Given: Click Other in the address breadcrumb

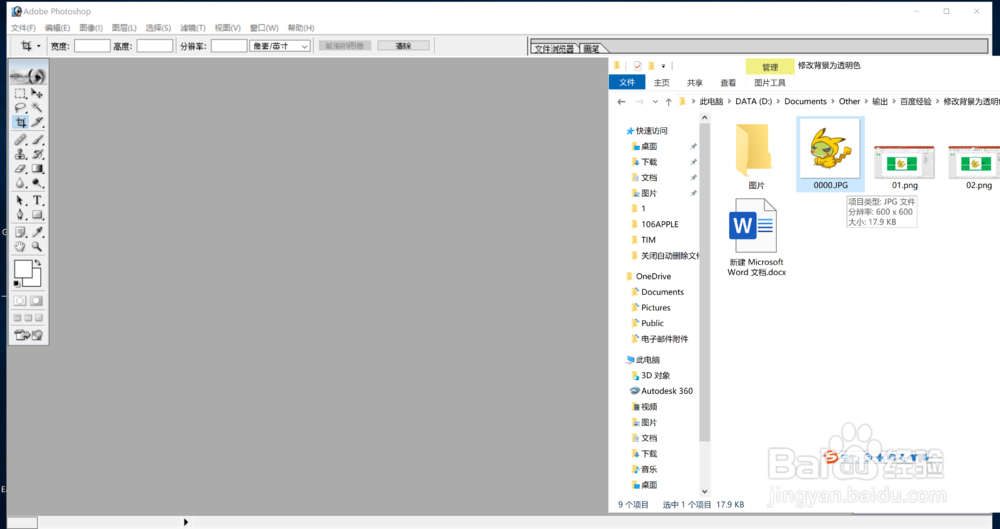Looking at the screenshot, I should click(x=849, y=101).
